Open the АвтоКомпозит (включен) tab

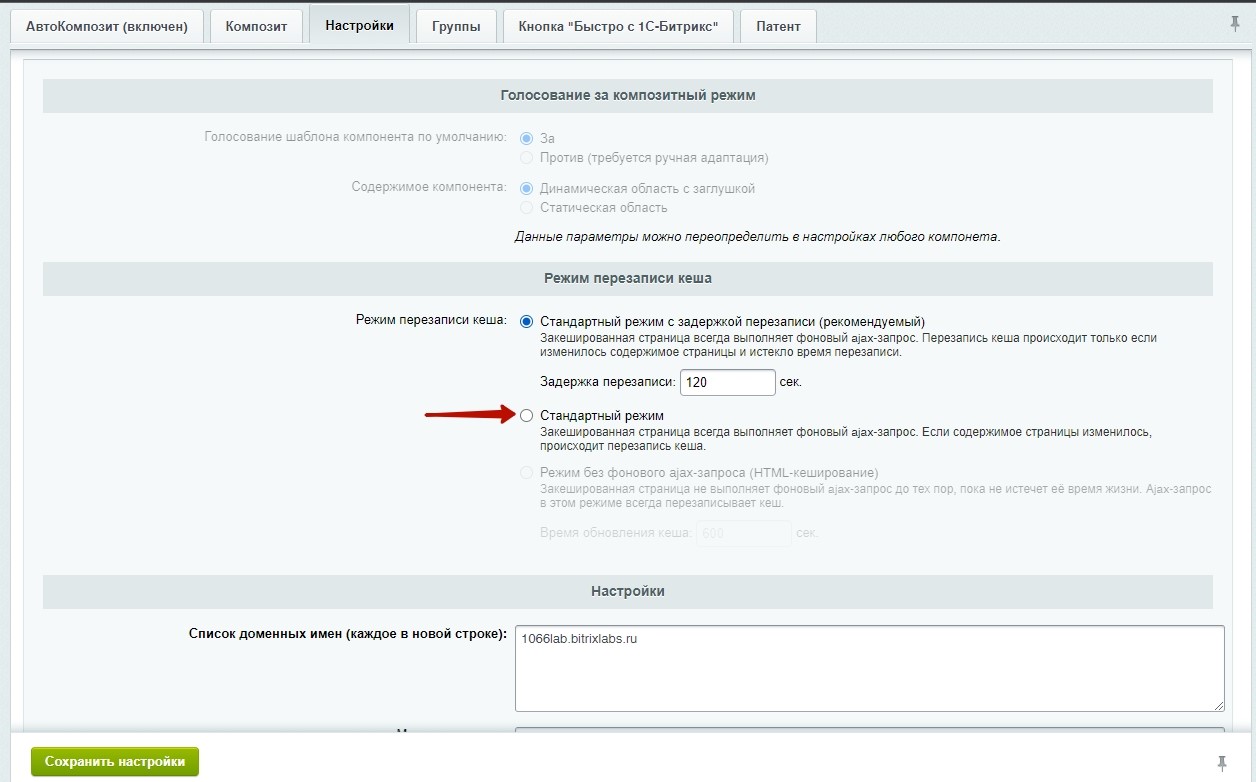point(107,27)
